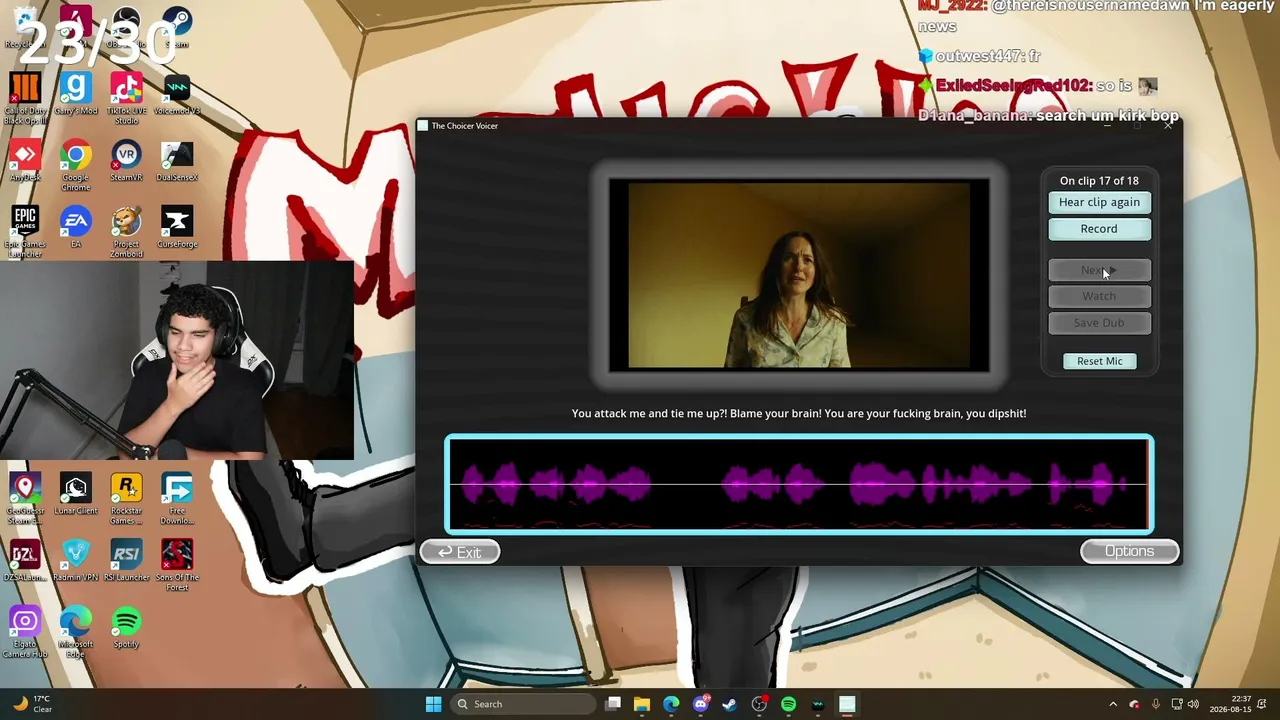Show hidden system tray icons
1280x720 pixels.
tap(1113, 704)
